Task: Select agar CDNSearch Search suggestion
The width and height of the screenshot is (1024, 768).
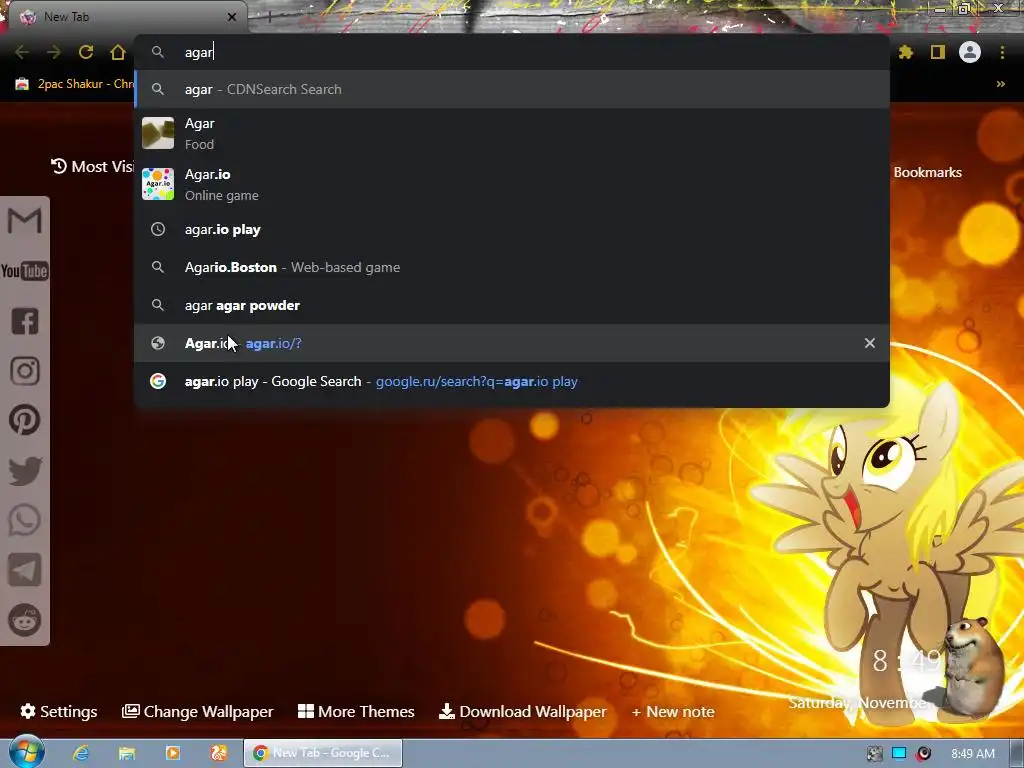Action: click(512, 89)
